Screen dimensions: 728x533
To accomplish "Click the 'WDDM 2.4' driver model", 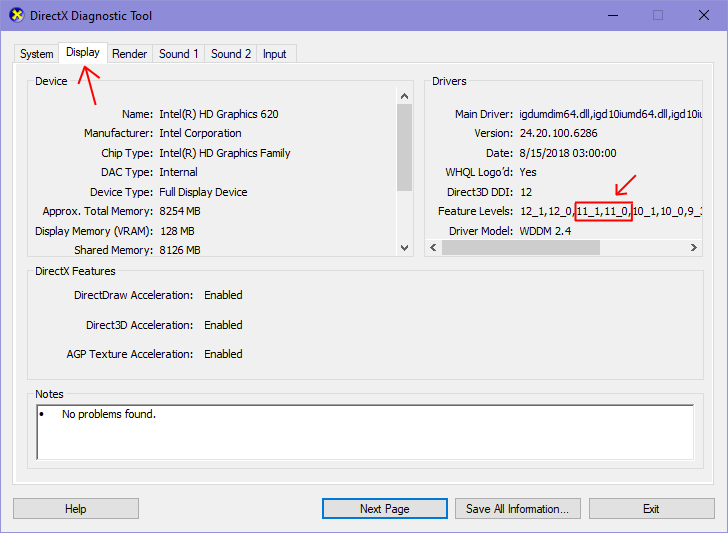I will [545, 231].
